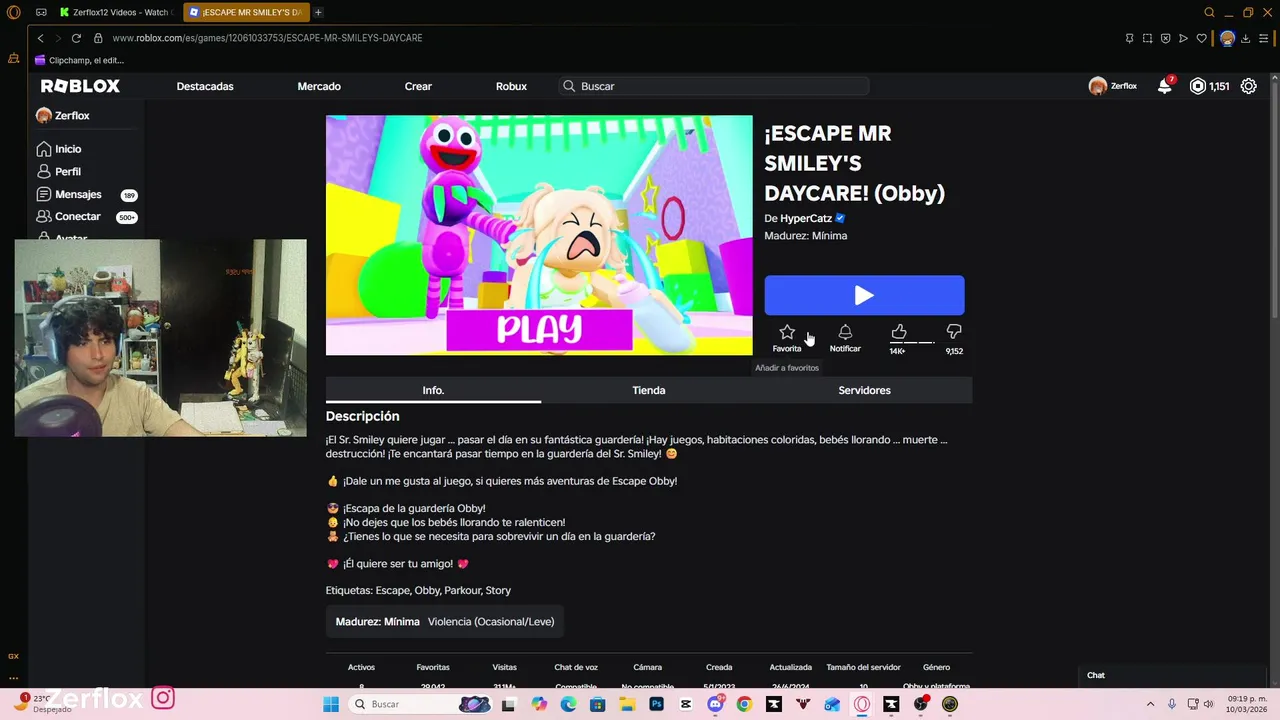Open the browser downloads icon
The image size is (1280, 720).
(x=1246, y=38)
